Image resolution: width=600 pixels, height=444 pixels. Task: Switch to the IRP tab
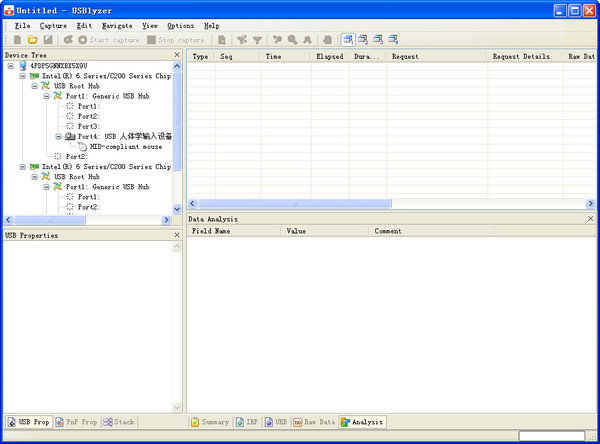(247, 422)
